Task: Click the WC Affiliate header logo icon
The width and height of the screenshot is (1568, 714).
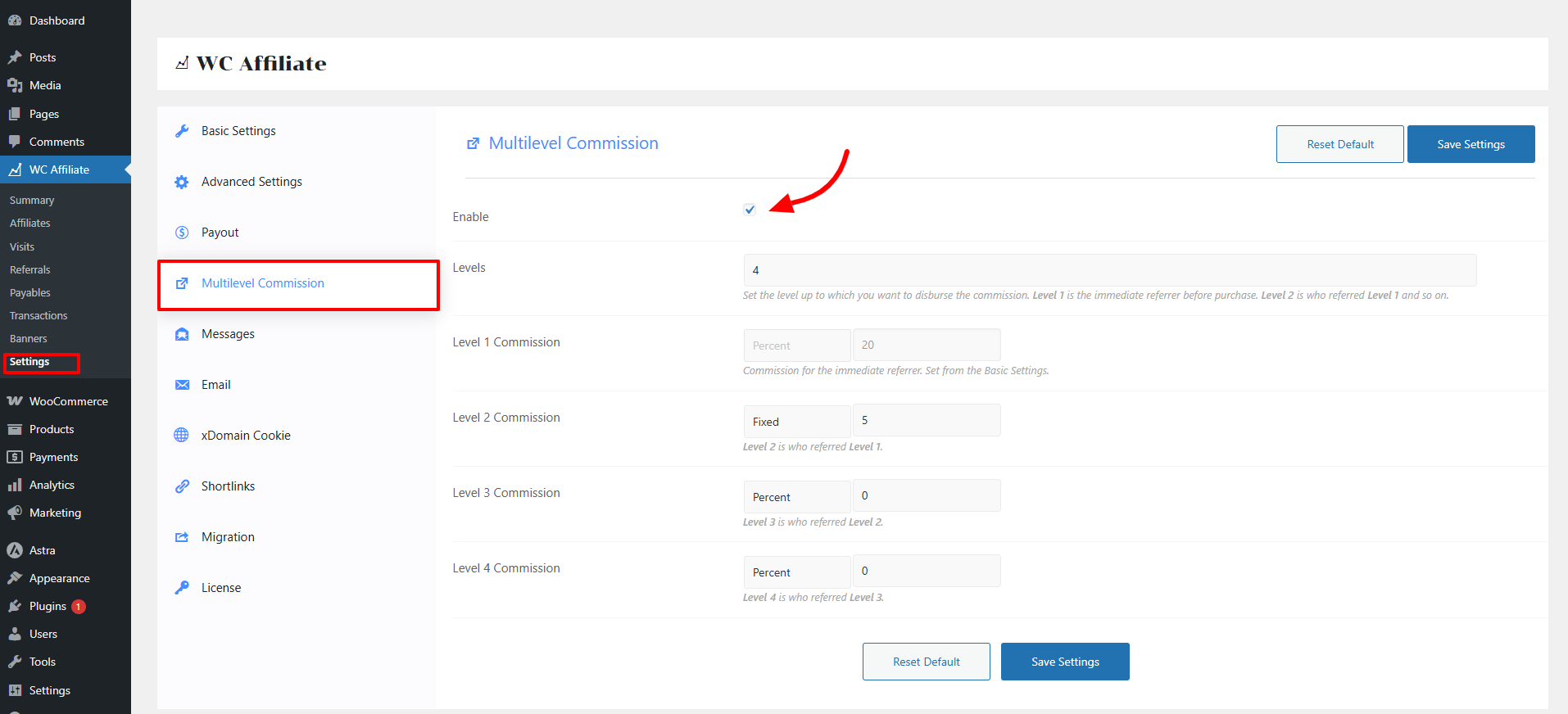Action: pyautogui.click(x=182, y=63)
